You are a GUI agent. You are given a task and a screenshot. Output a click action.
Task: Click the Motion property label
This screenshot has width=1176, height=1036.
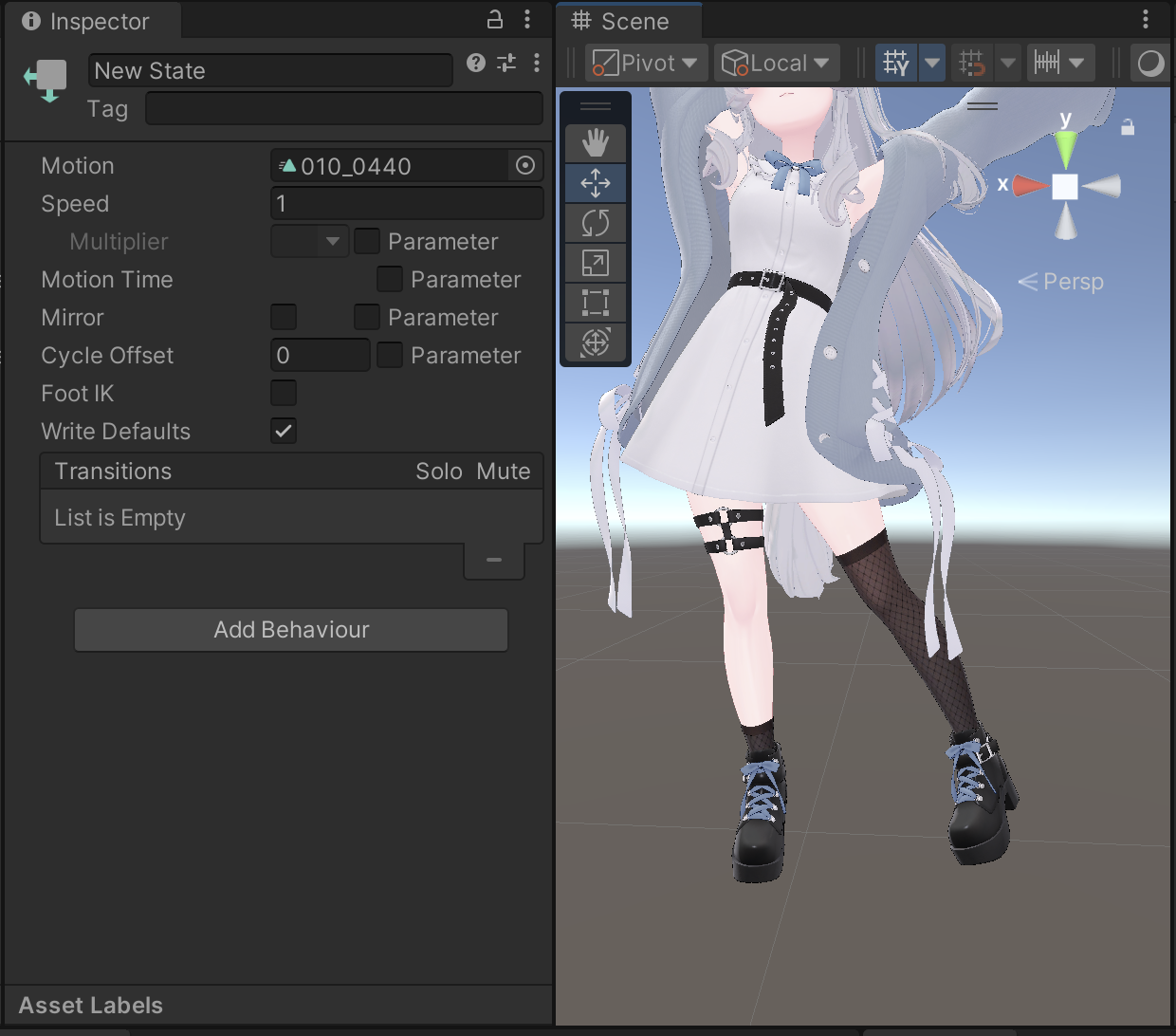(x=78, y=166)
